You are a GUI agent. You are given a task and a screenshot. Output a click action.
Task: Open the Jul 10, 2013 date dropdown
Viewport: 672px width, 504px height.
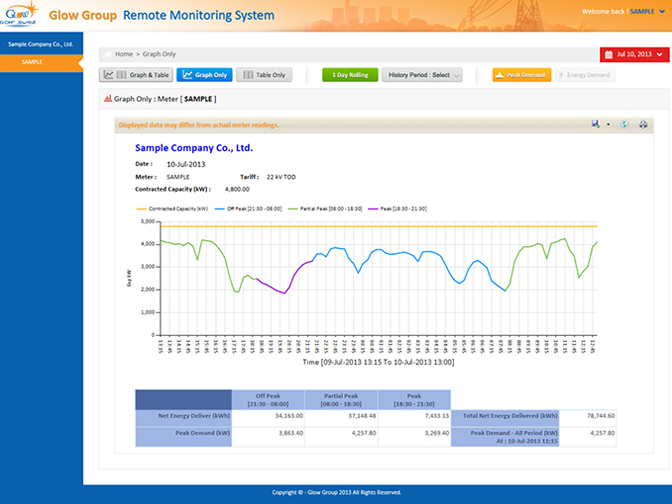click(x=634, y=54)
